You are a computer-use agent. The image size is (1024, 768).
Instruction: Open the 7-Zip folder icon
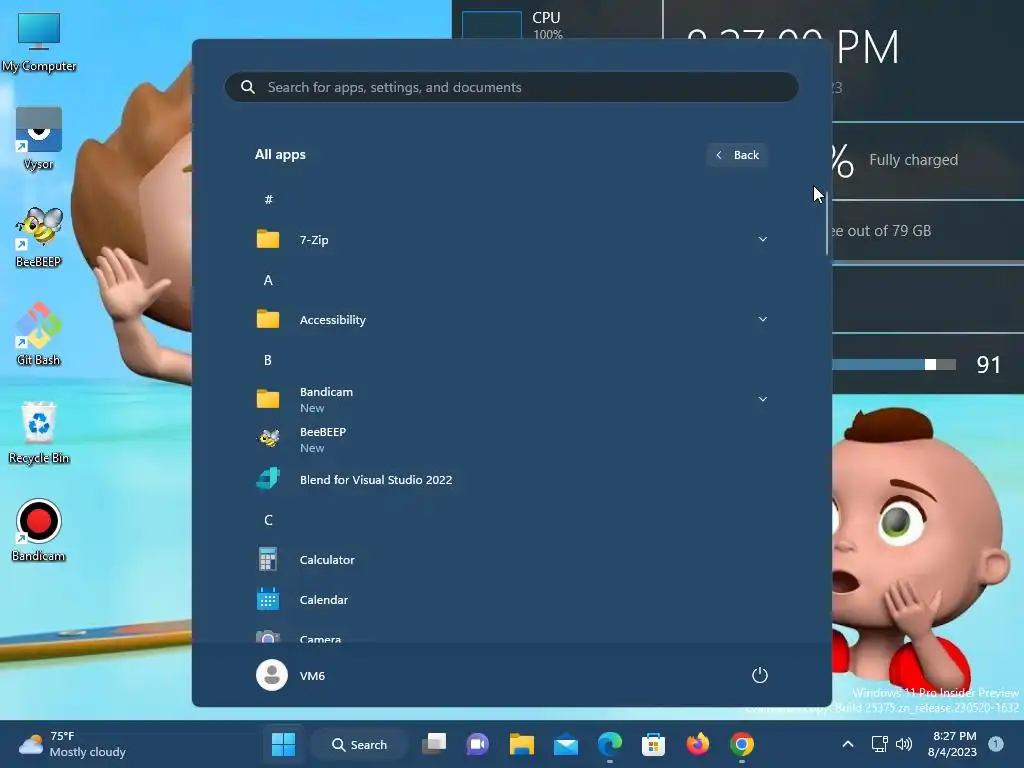tap(268, 240)
